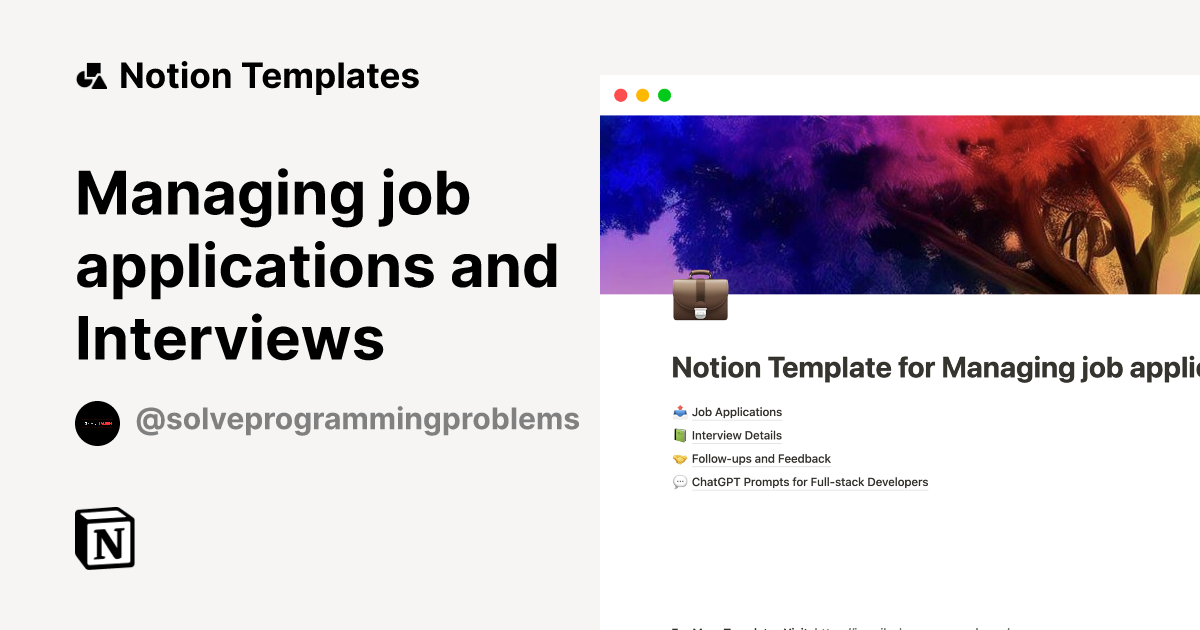1200x630 pixels.
Task: Click the red traffic light dot
Action: pyautogui.click(x=621, y=95)
